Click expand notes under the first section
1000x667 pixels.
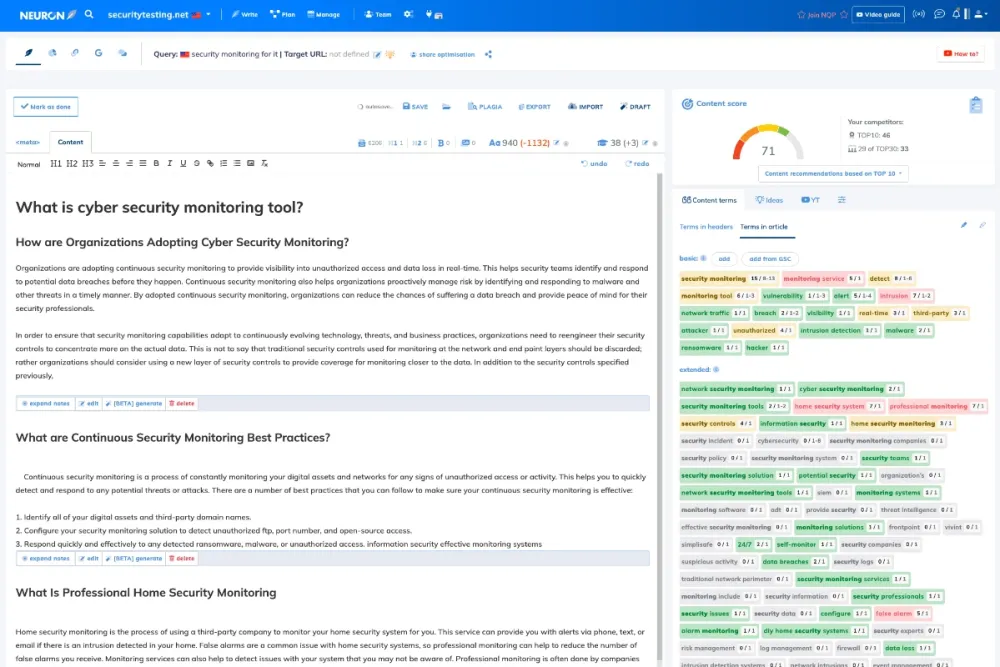click(x=45, y=404)
